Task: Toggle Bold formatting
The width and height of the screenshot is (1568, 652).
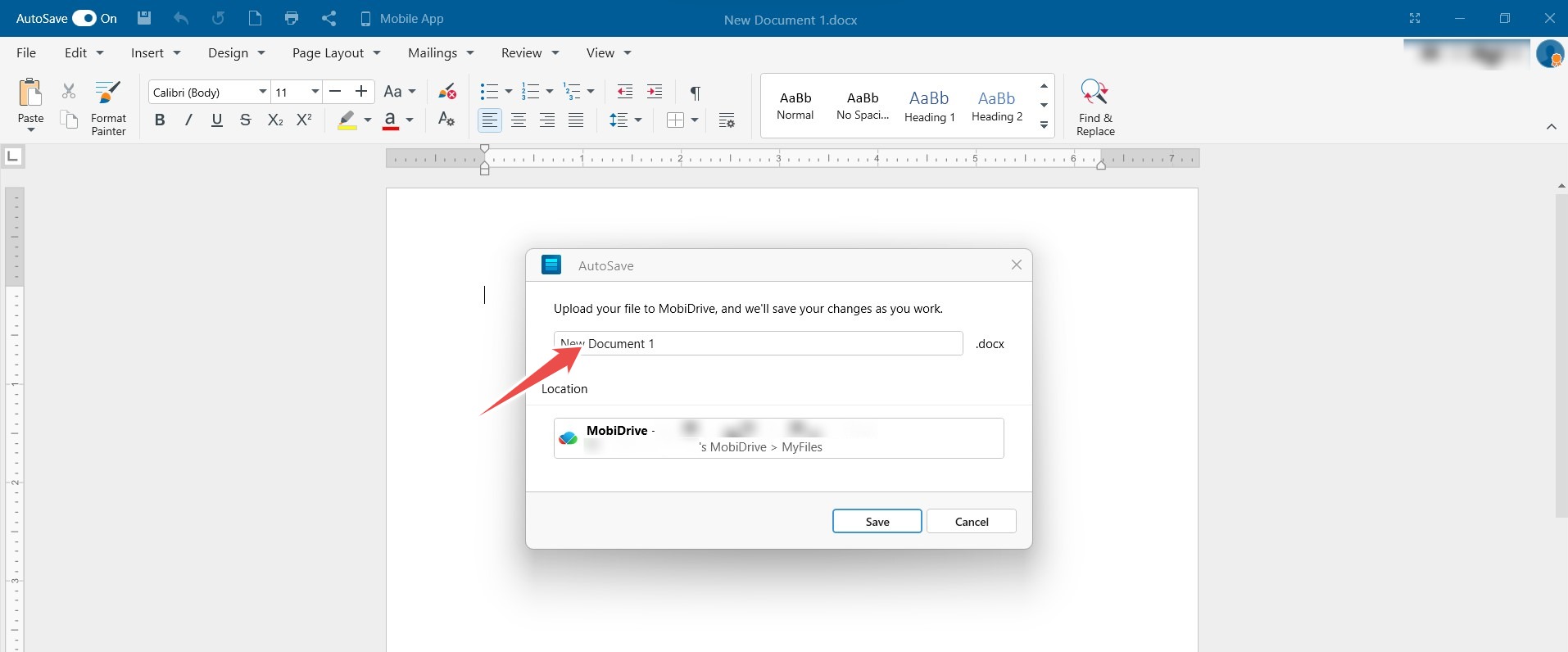Action: tap(160, 120)
